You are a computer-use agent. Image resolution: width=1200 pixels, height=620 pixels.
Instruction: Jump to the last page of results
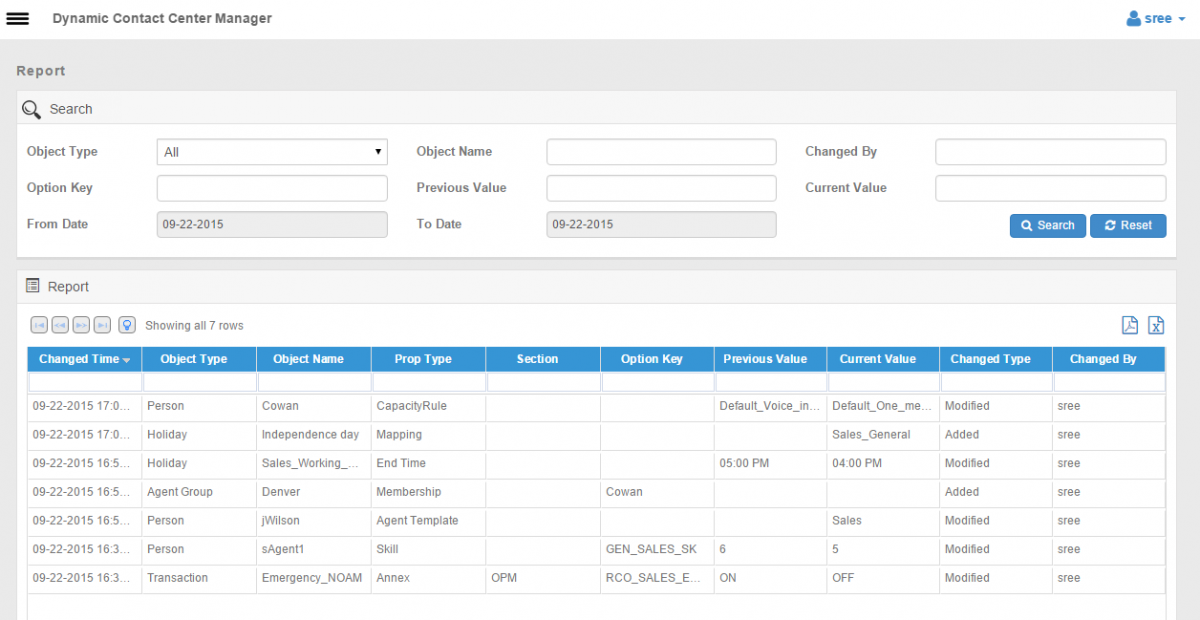pyautogui.click(x=102, y=325)
